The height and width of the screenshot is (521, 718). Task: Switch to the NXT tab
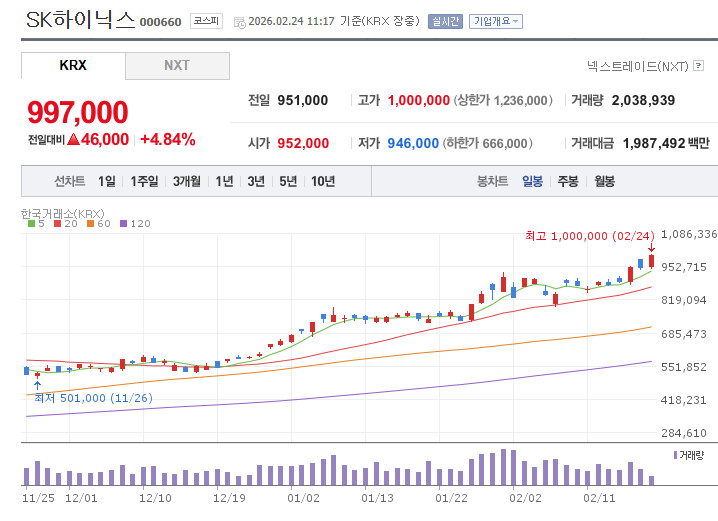[x=177, y=66]
